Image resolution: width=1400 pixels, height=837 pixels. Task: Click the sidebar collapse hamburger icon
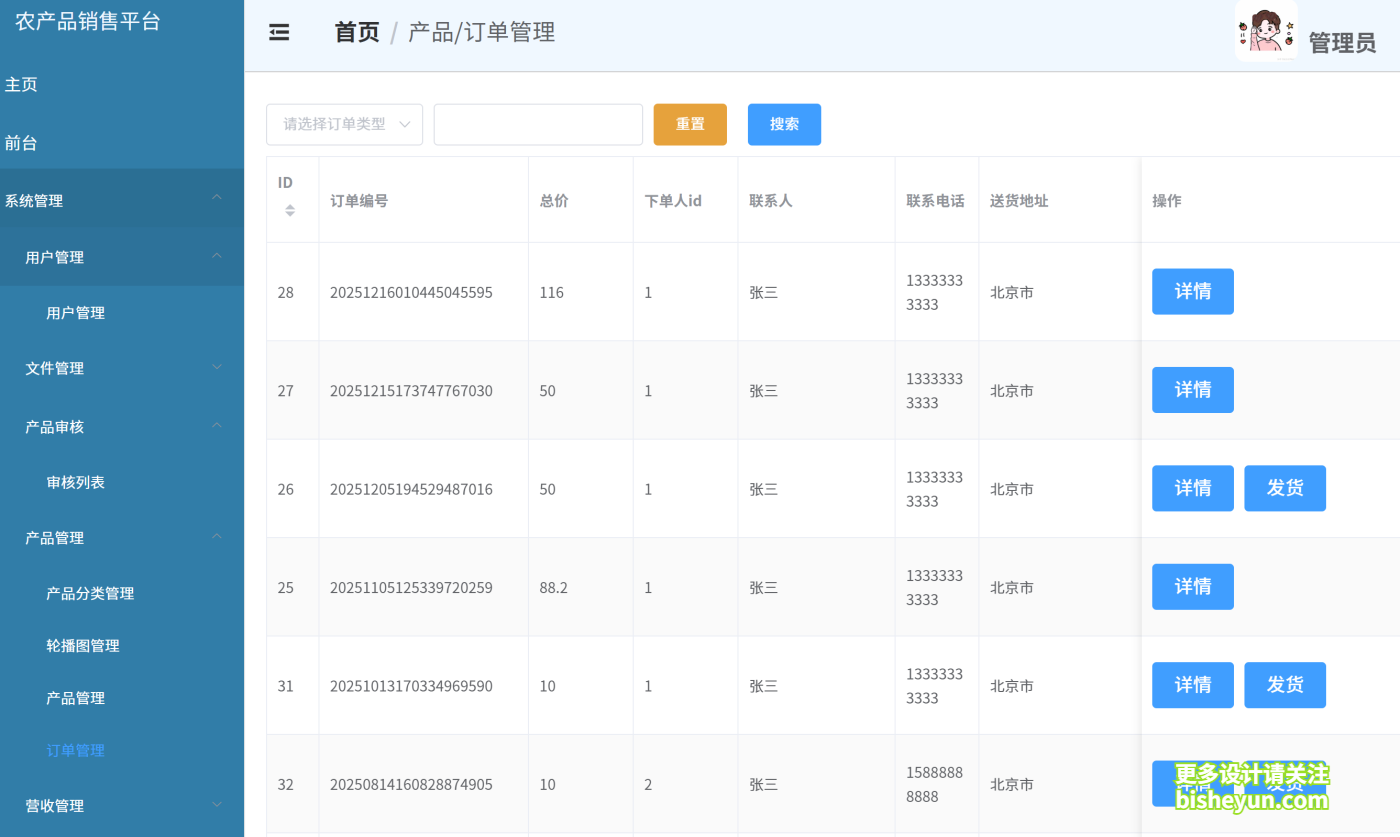pos(278,32)
